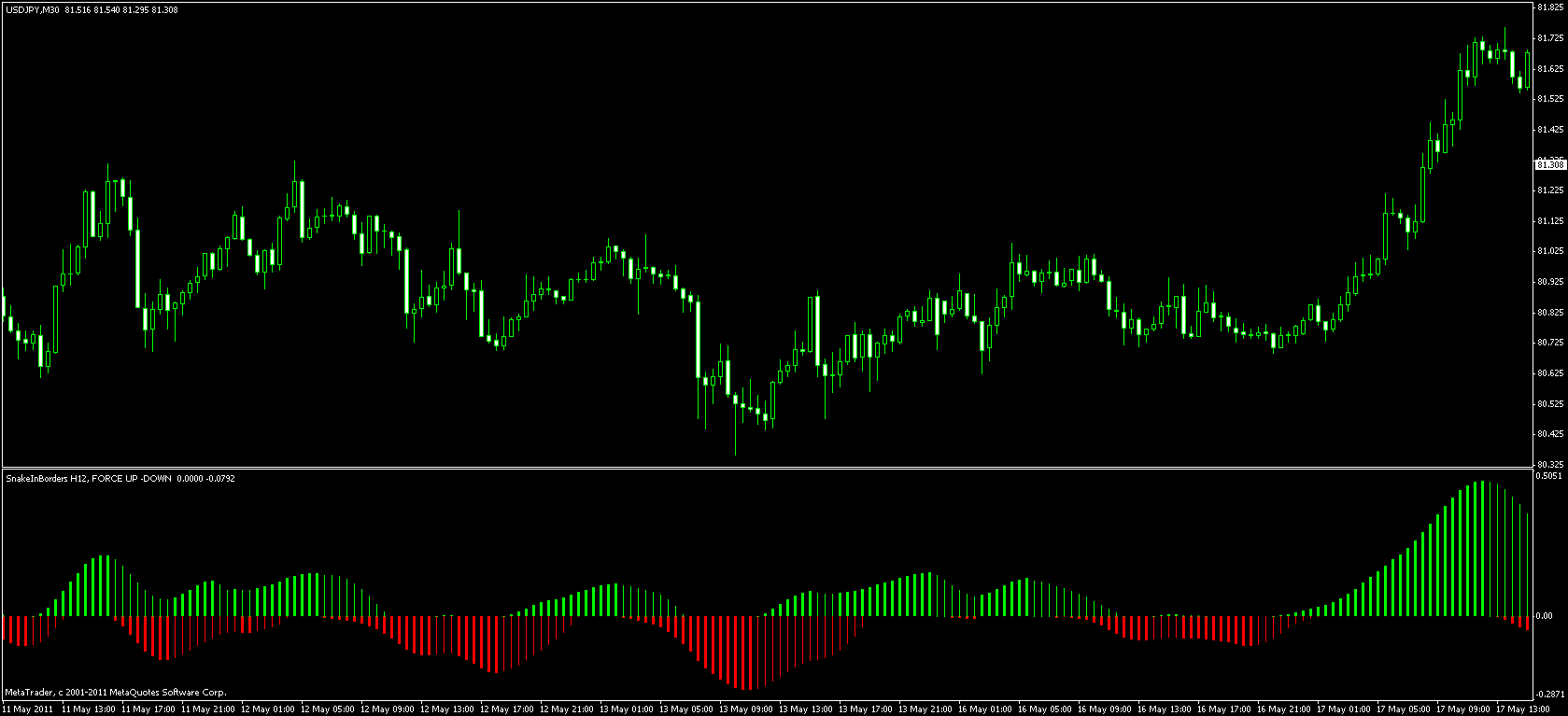
Task: Click the deepest red histogram bar
Action: [749, 653]
